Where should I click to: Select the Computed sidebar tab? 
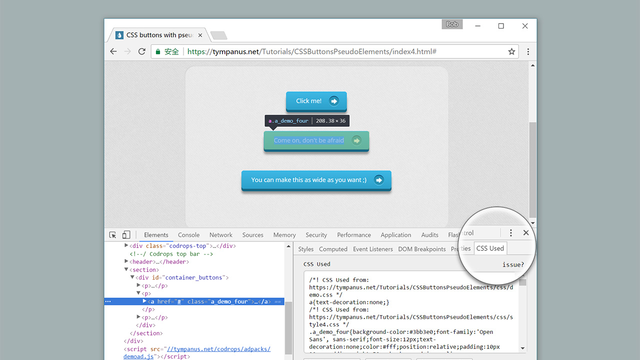pos(333,249)
